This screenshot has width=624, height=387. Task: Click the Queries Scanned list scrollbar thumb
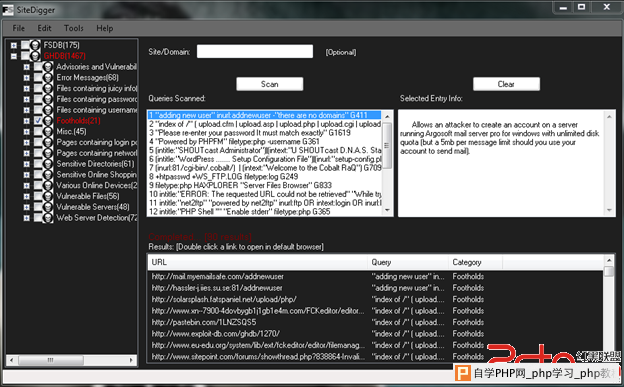coord(387,145)
